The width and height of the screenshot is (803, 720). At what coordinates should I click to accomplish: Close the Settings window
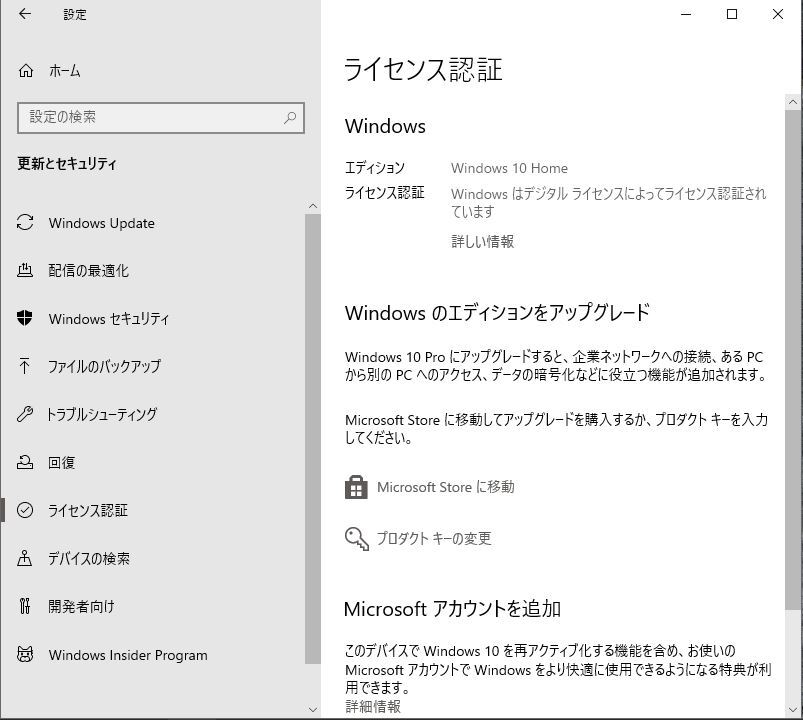pos(777,14)
